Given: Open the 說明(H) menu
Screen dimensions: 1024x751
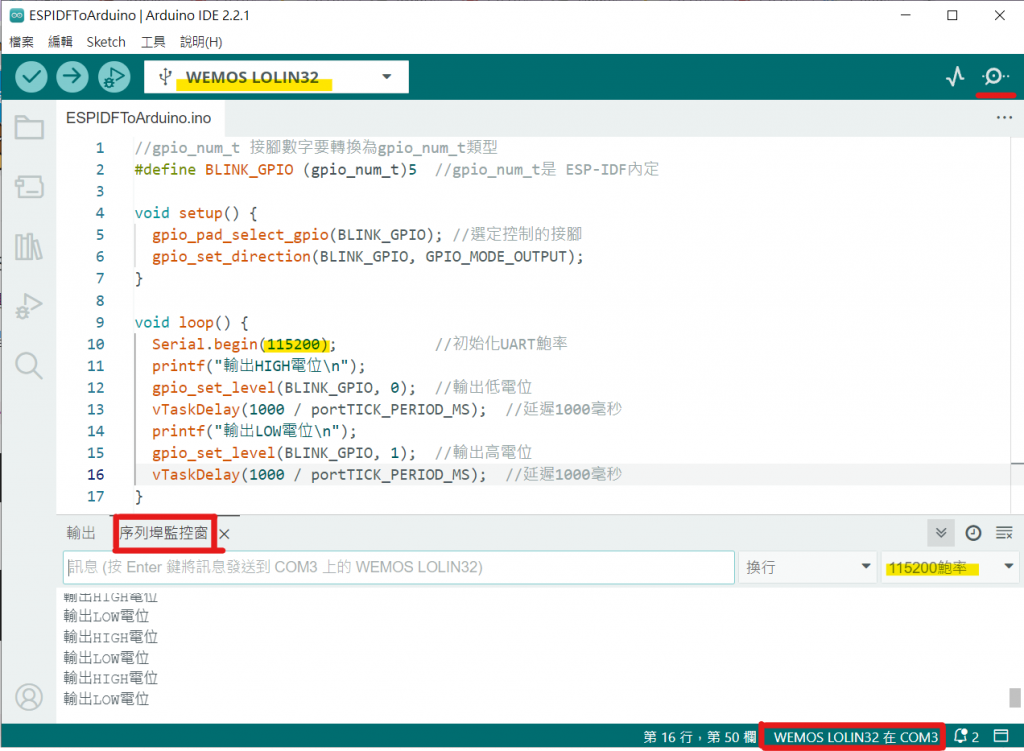Looking at the screenshot, I should pos(201,42).
